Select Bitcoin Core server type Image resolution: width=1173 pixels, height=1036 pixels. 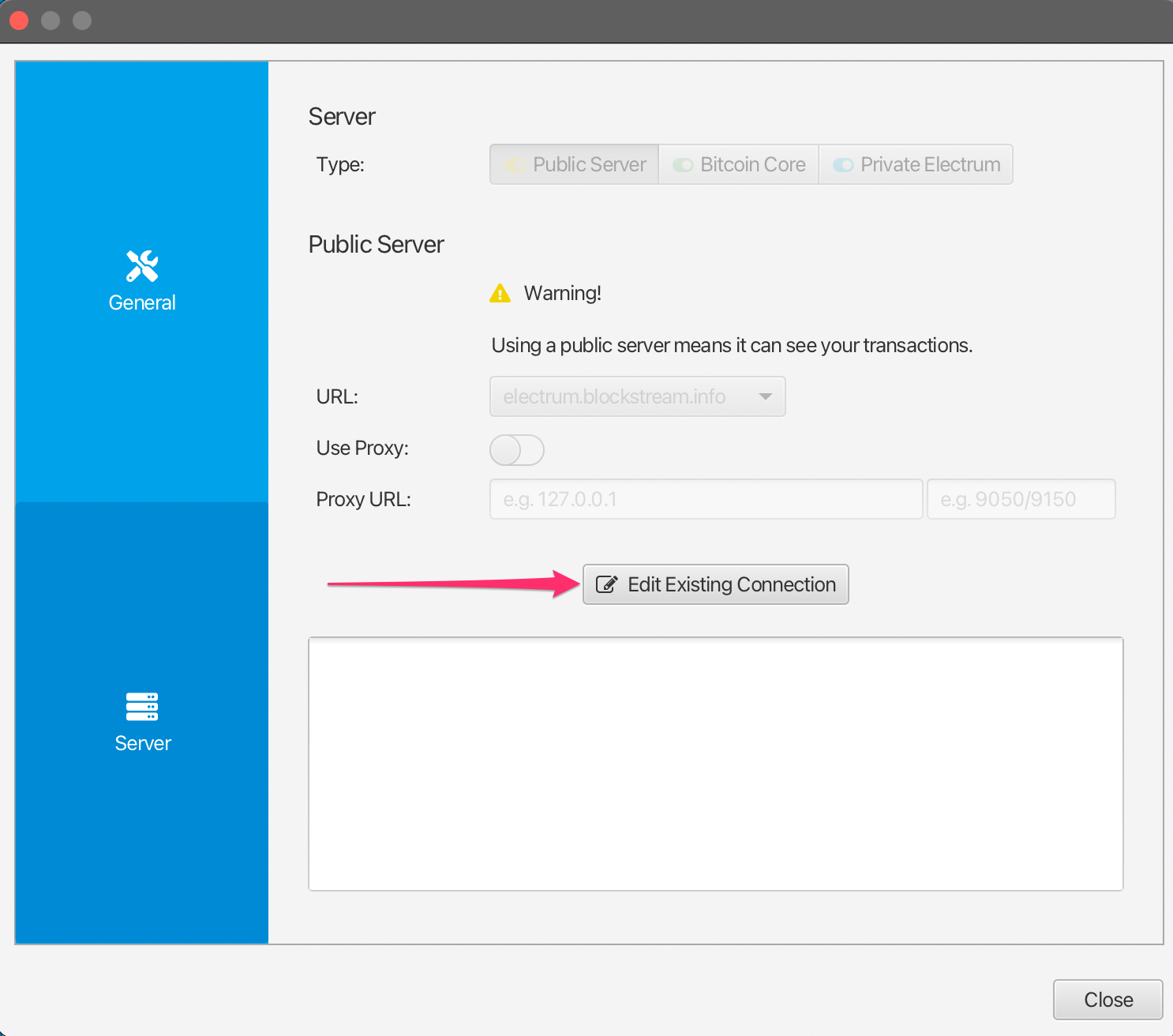point(739,164)
